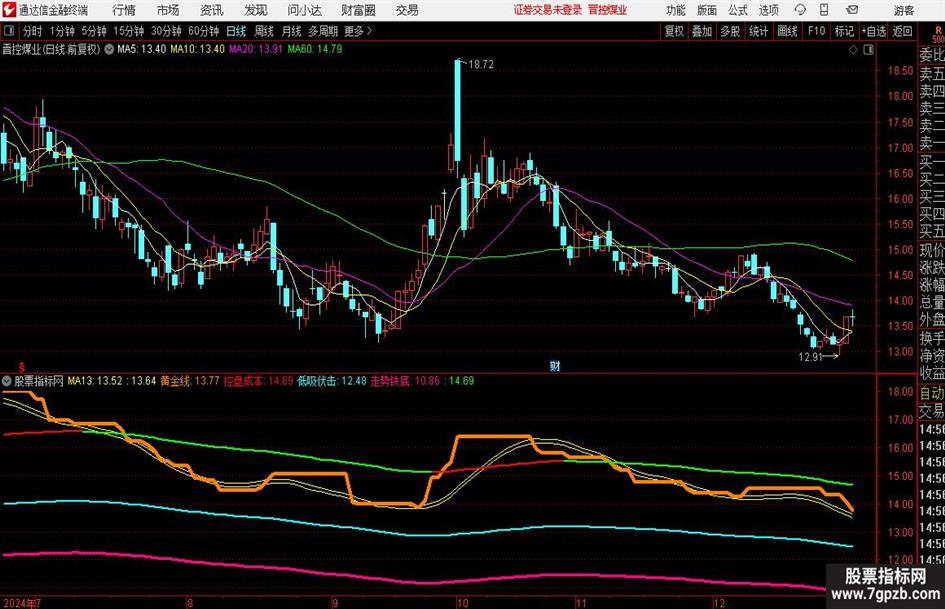945x609 pixels.
Task: Open the 行情 menu
Action: tap(124, 10)
